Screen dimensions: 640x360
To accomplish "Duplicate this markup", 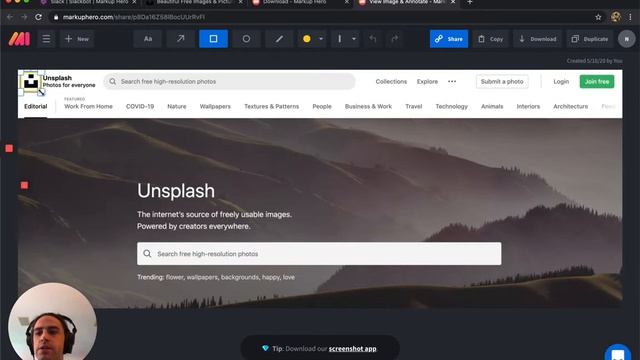I will tap(589, 39).
